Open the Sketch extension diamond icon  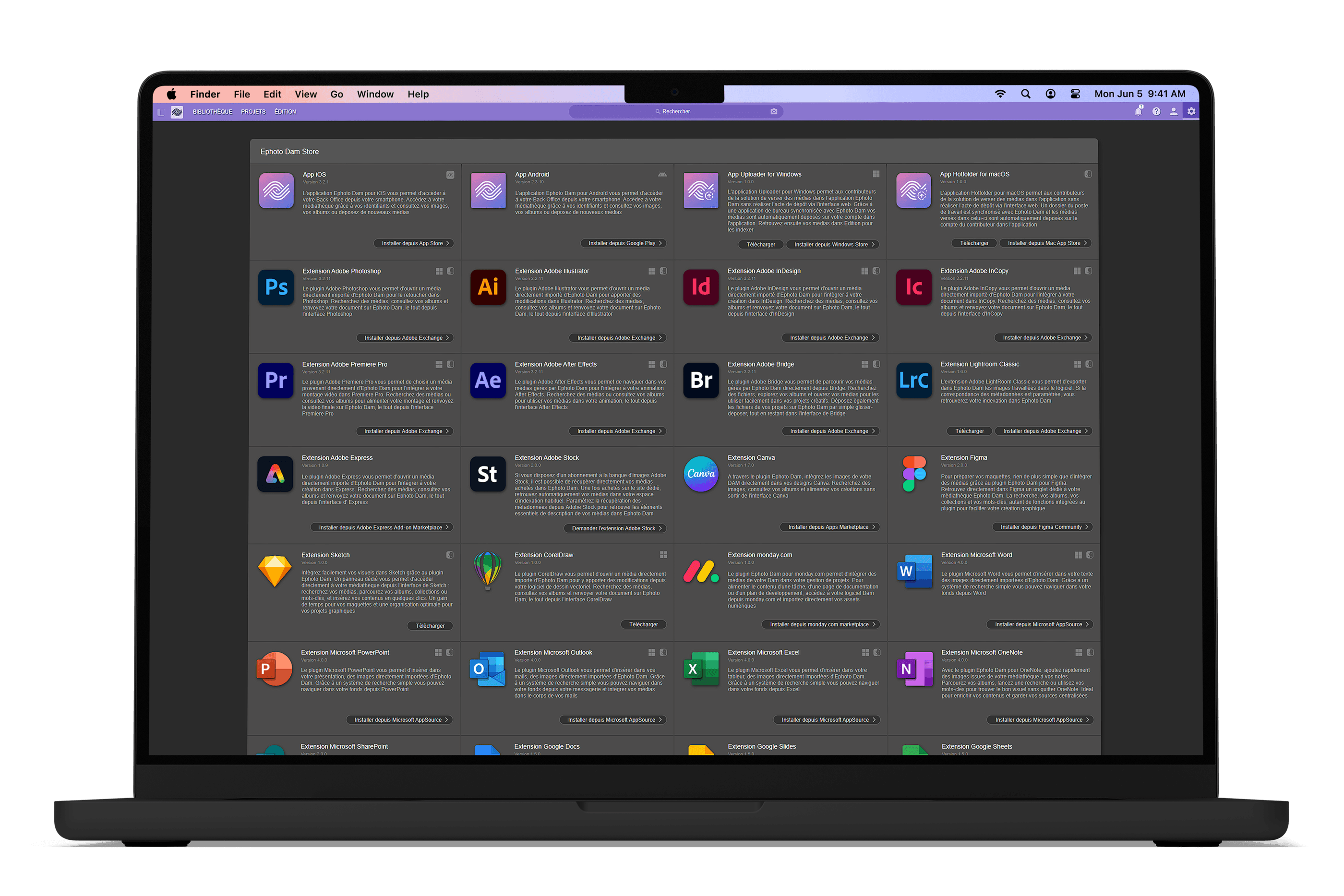point(275,571)
